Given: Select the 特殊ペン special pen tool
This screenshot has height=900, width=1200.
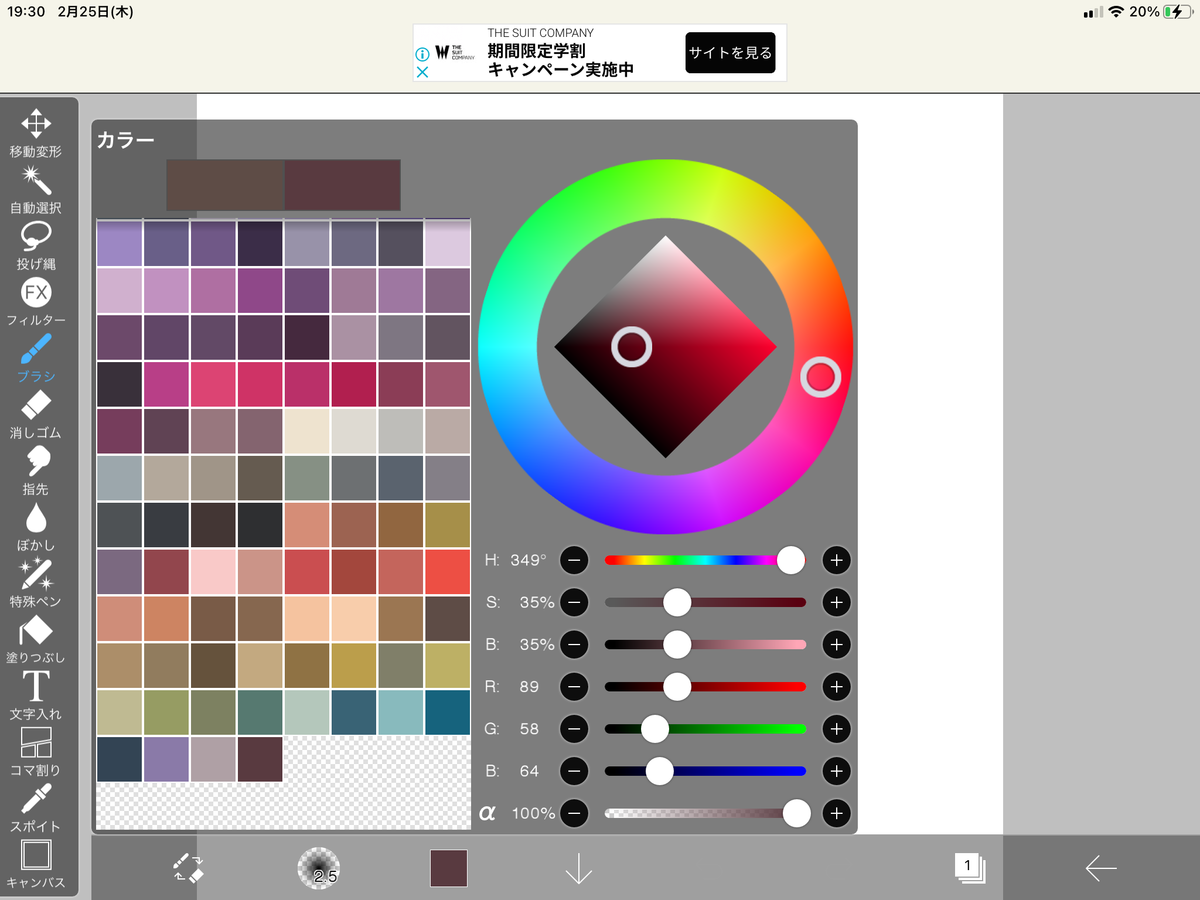Looking at the screenshot, I should pyautogui.click(x=36, y=583).
